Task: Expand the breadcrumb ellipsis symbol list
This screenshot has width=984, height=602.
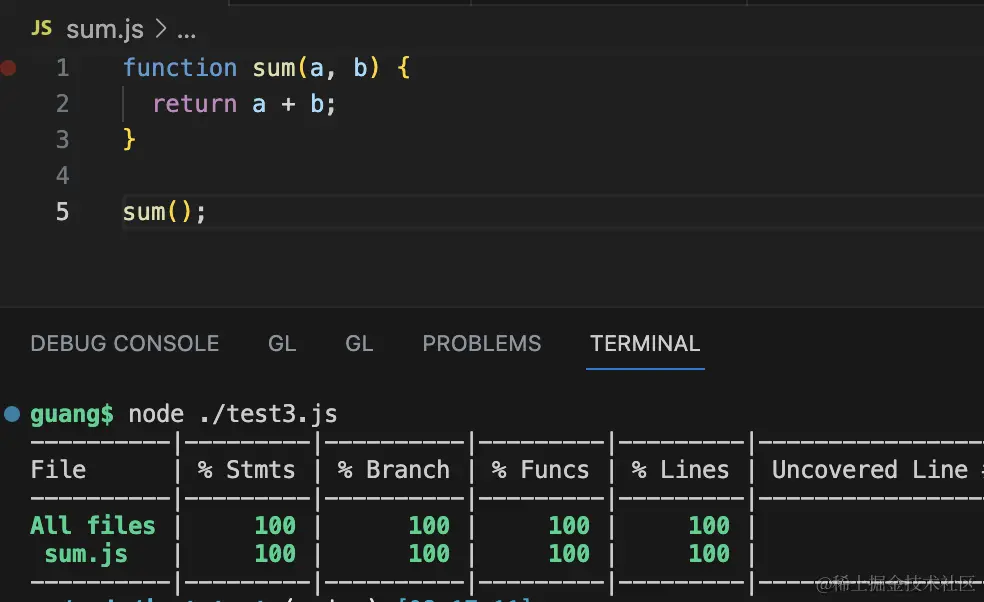Action: pyautogui.click(x=186, y=30)
